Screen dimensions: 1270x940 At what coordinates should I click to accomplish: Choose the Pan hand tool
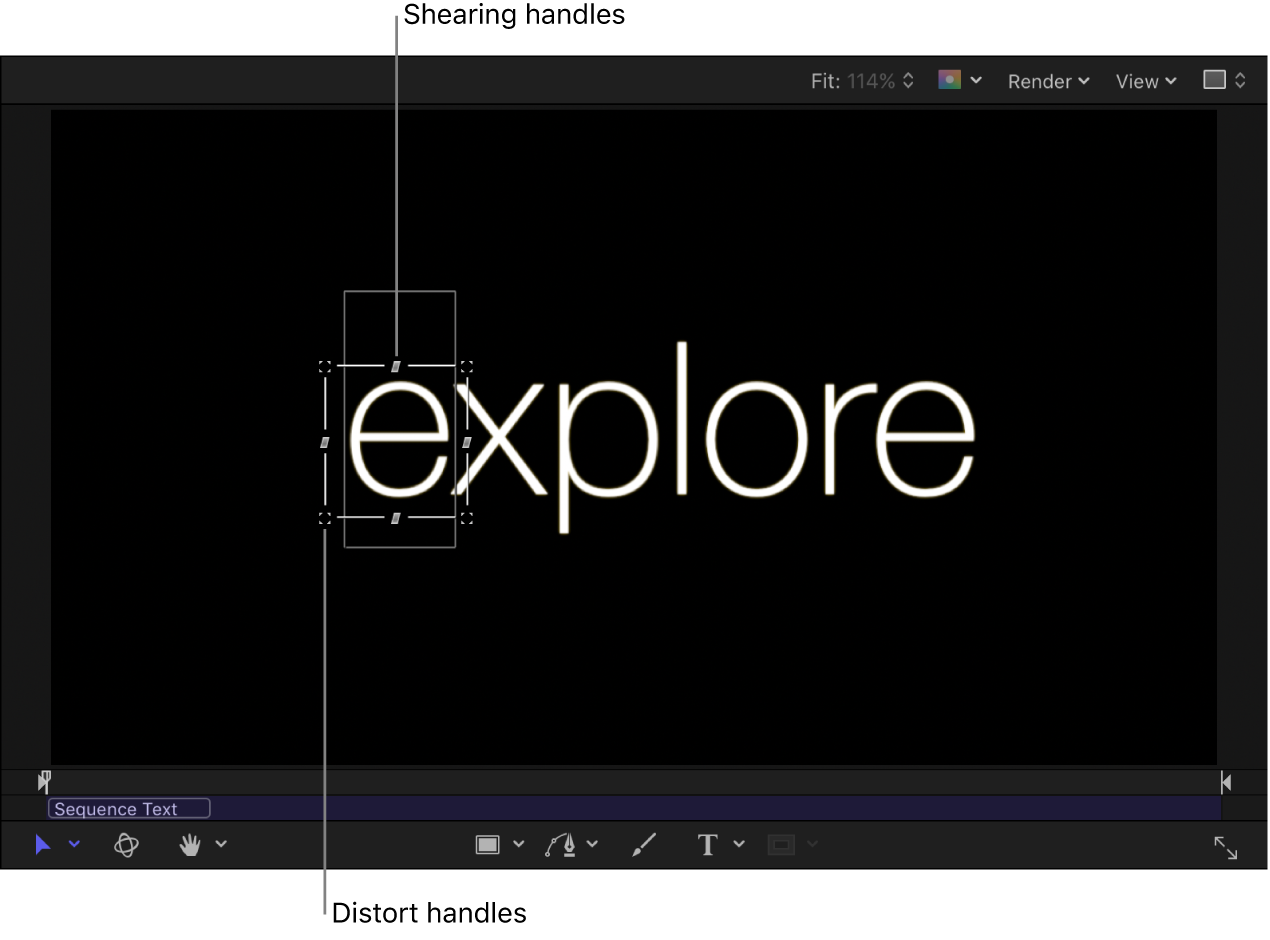pyautogui.click(x=190, y=845)
